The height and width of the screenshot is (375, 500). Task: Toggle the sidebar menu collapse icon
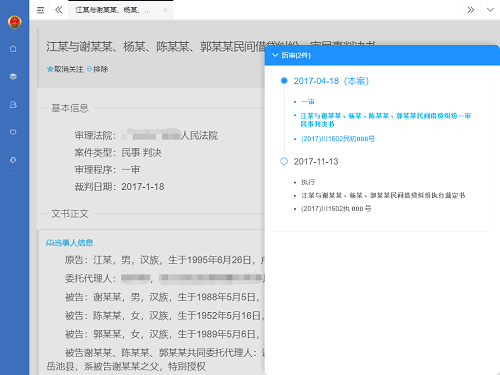(x=40, y=10)
